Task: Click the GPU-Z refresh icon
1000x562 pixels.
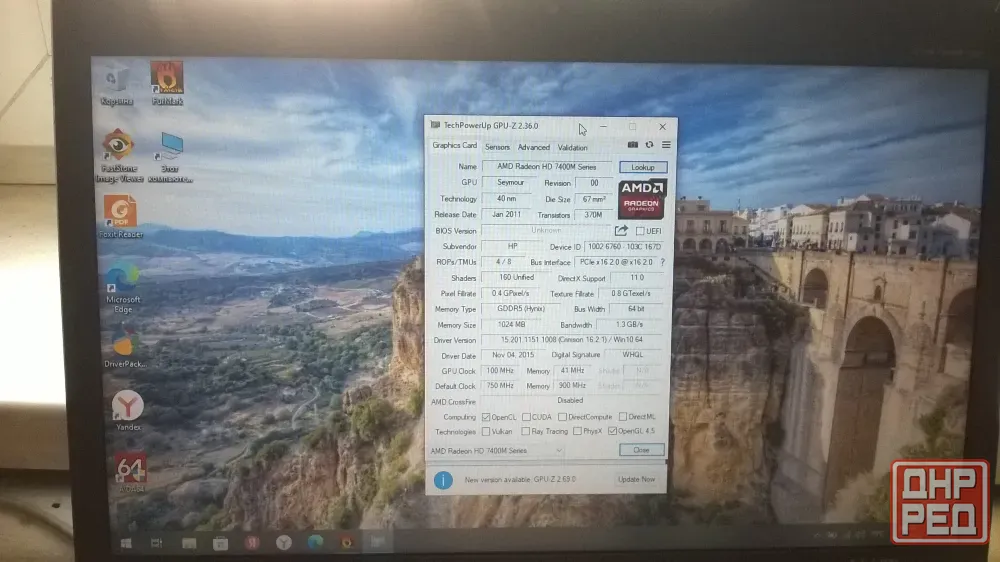Action: (x=649, y=145)
